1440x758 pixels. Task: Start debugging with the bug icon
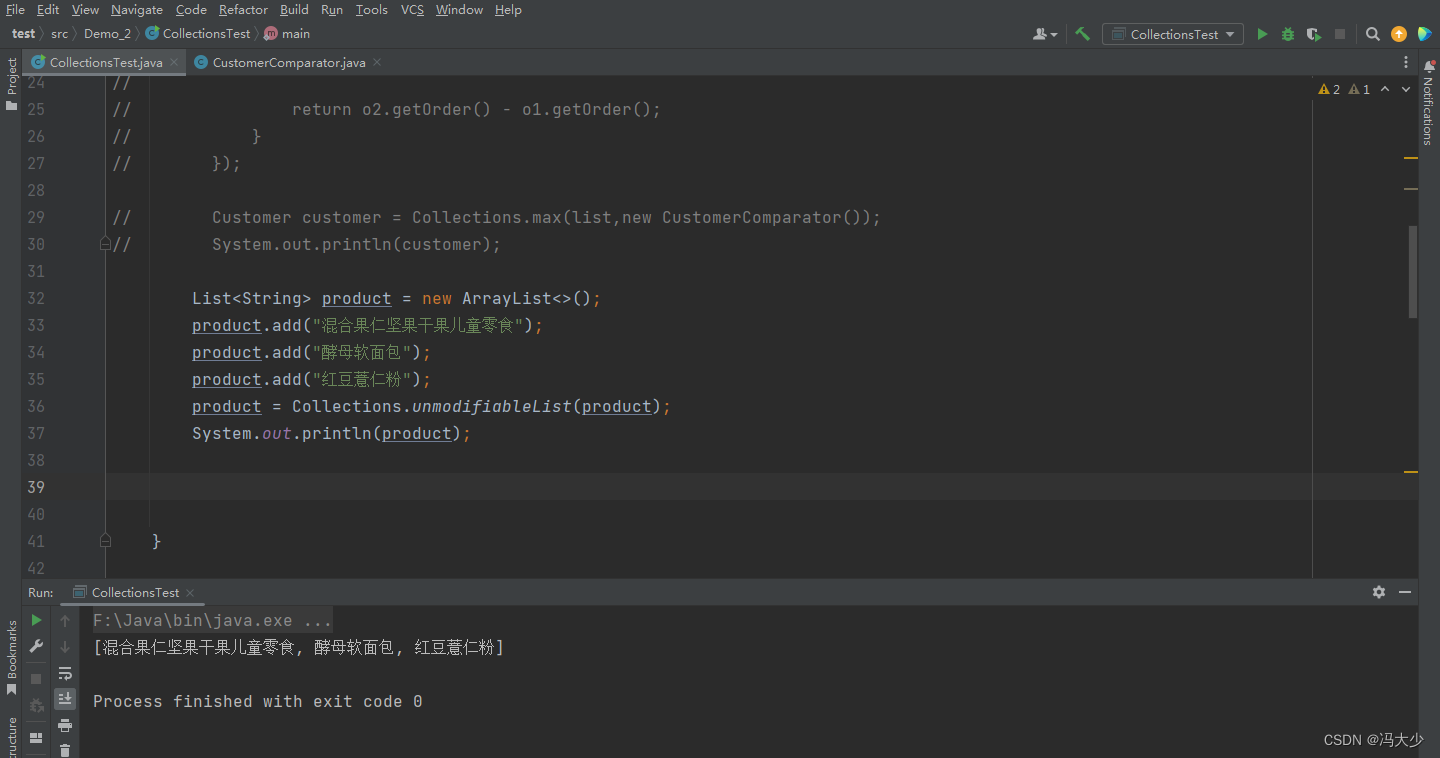click(x=1288, y=34)
